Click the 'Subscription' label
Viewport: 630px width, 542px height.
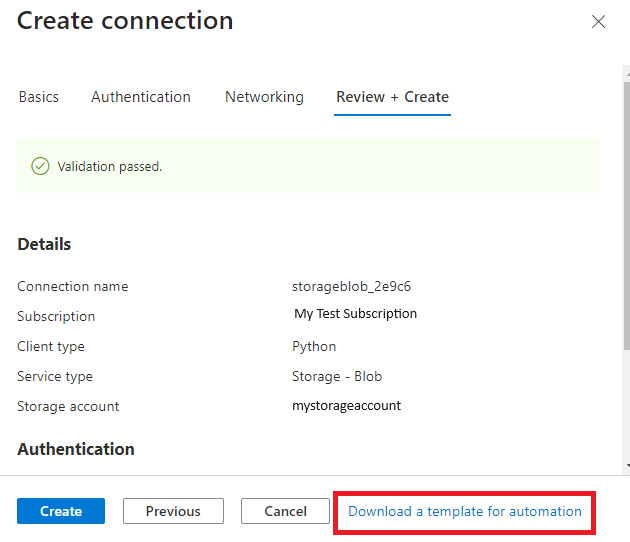[x=56, y=317]
